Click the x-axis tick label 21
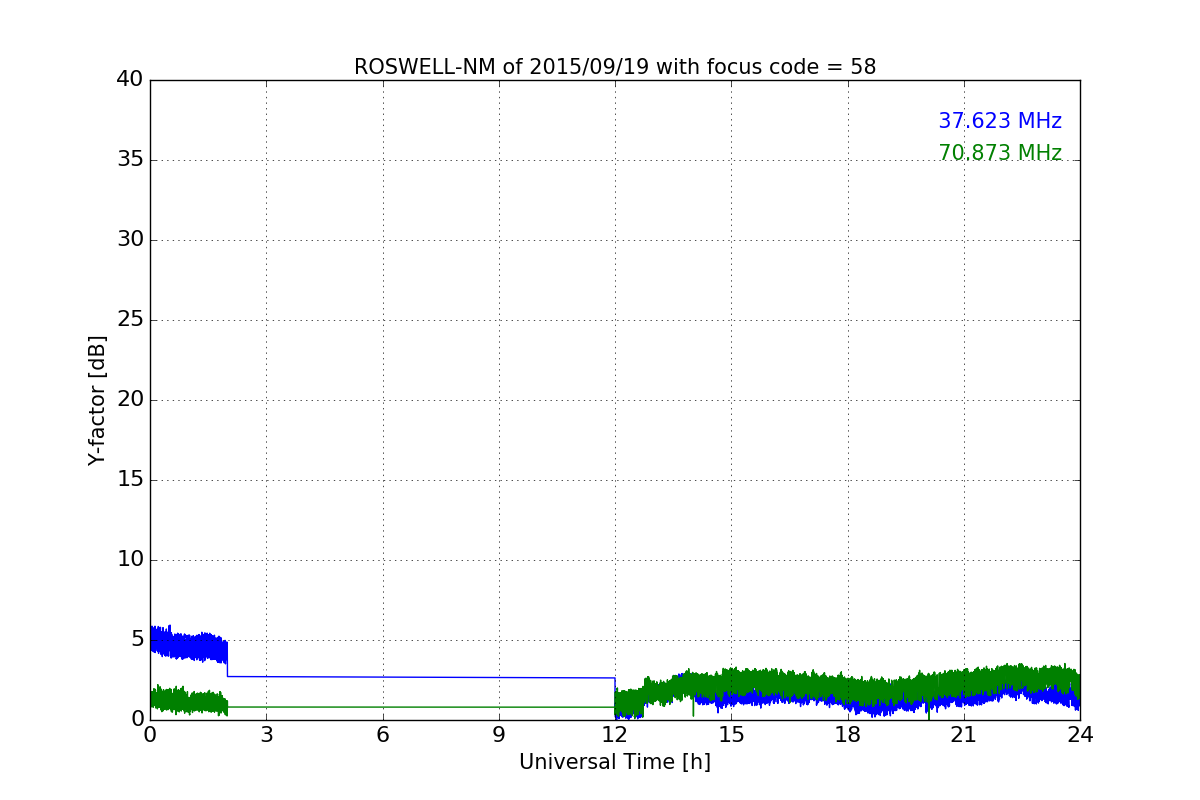 point(964,735)
